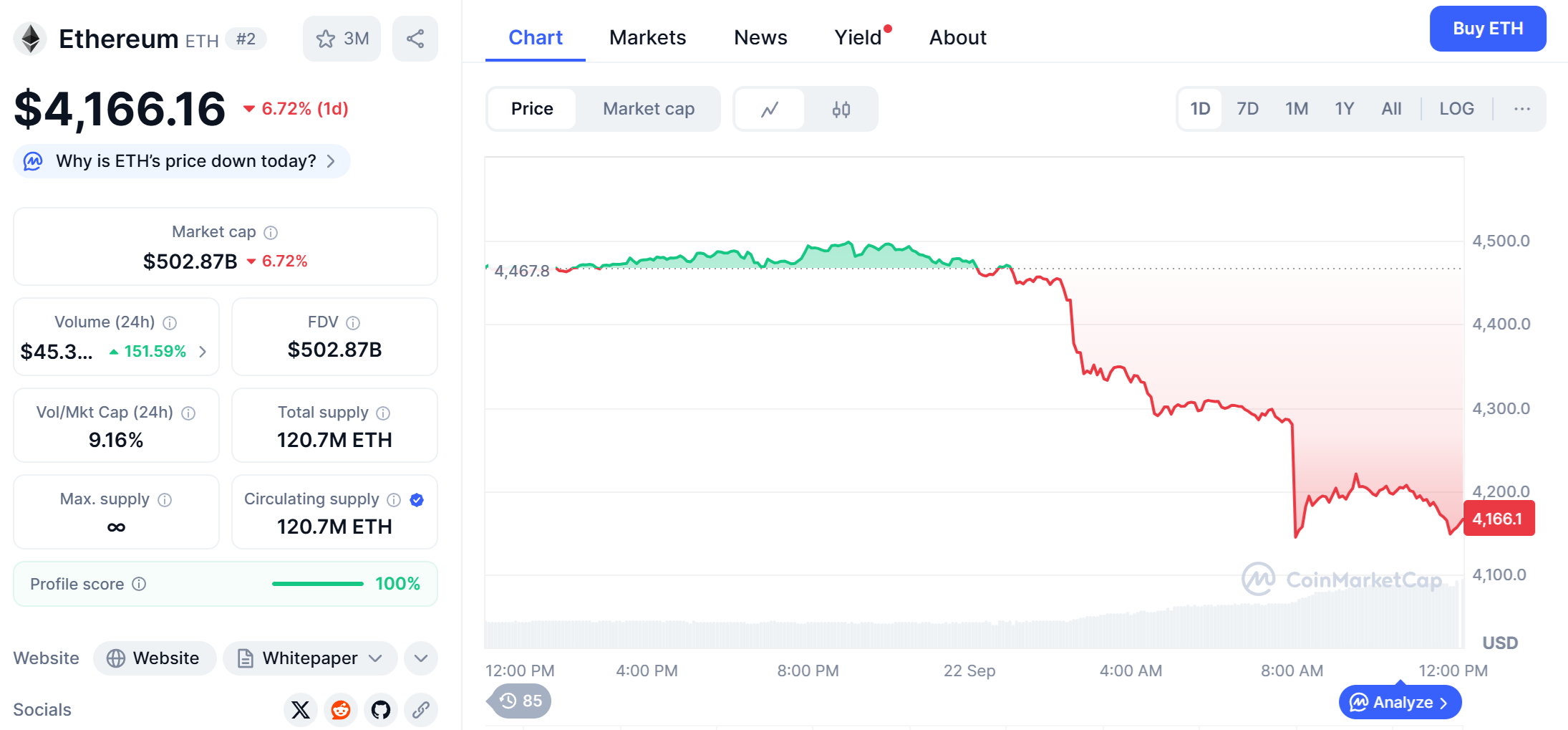Open Ethereum's Reddit social icon
Image resolution: width=1568 pixels, height=730 pixels.
pos(341,710)
